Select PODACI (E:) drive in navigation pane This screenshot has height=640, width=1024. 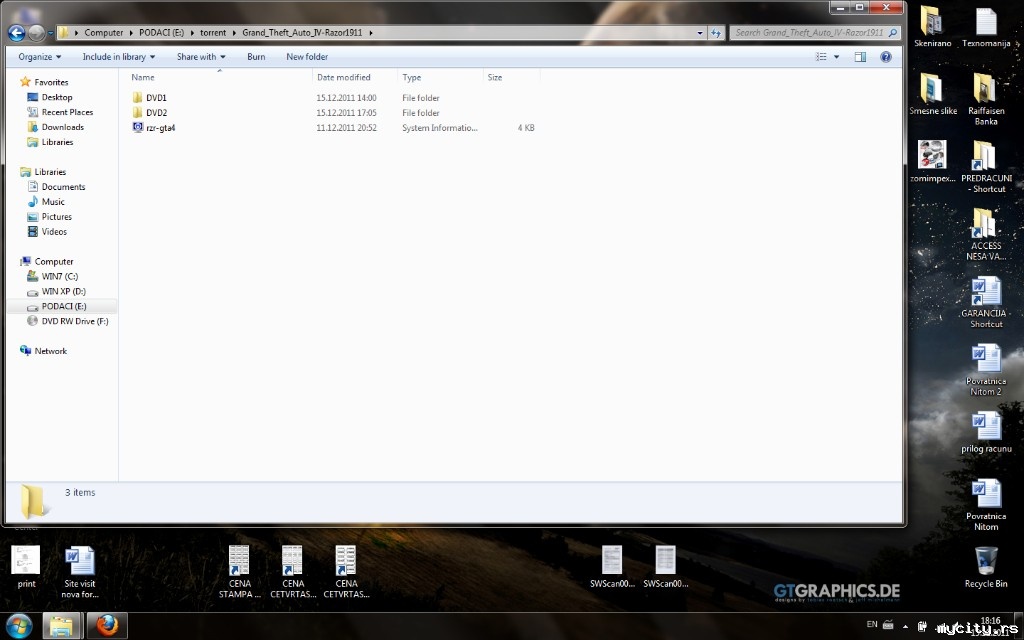click(63, 307)
